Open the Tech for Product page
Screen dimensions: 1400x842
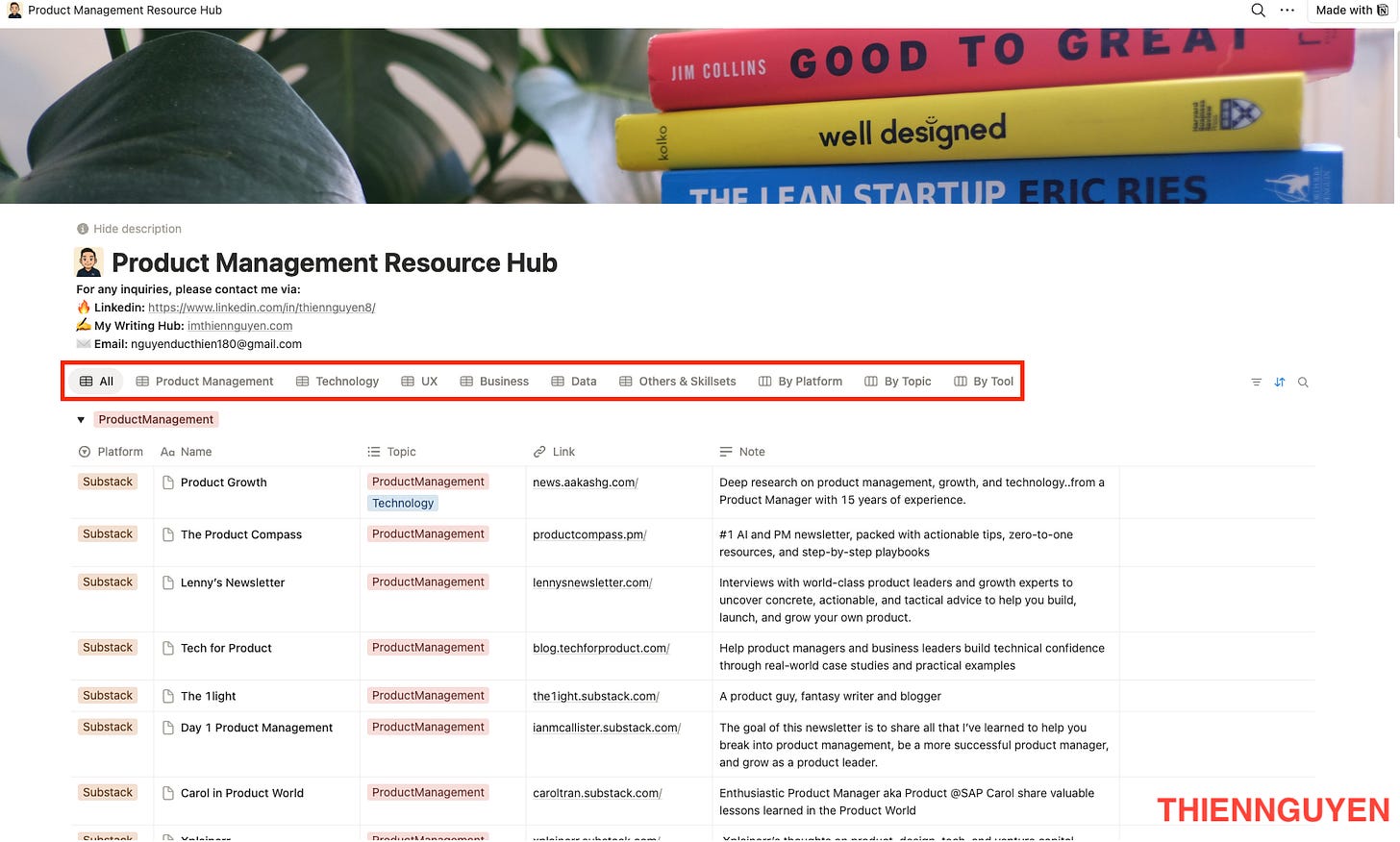pos(226,648)
